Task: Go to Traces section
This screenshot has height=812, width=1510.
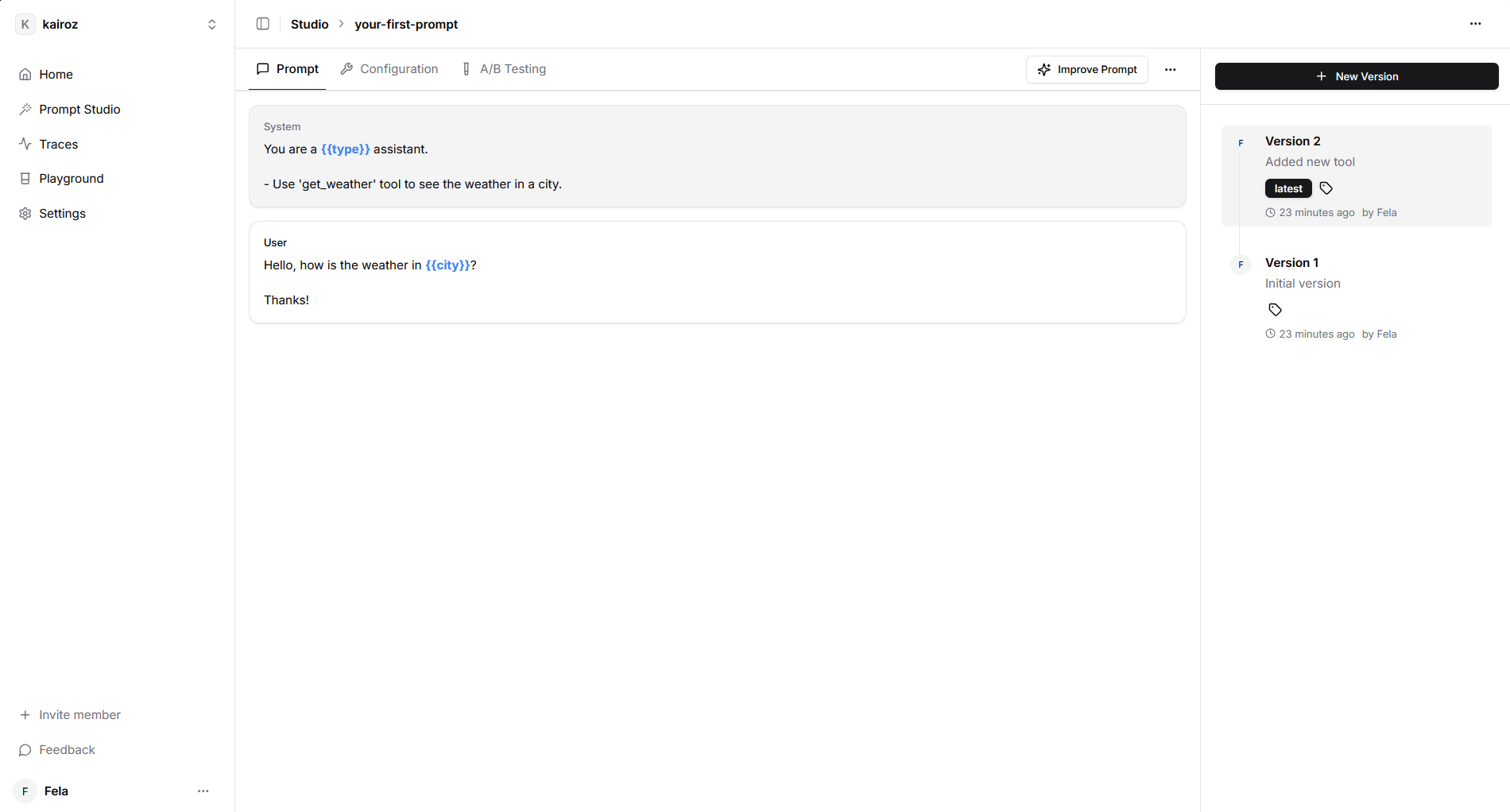Action: [x=58, y=145]
